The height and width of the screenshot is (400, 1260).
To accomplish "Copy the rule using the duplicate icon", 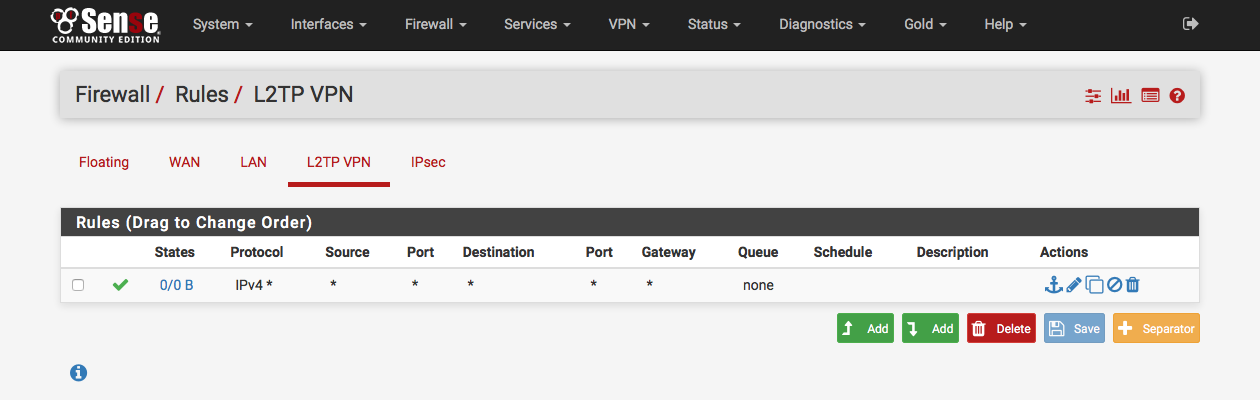I will [x=1095, y=285].
